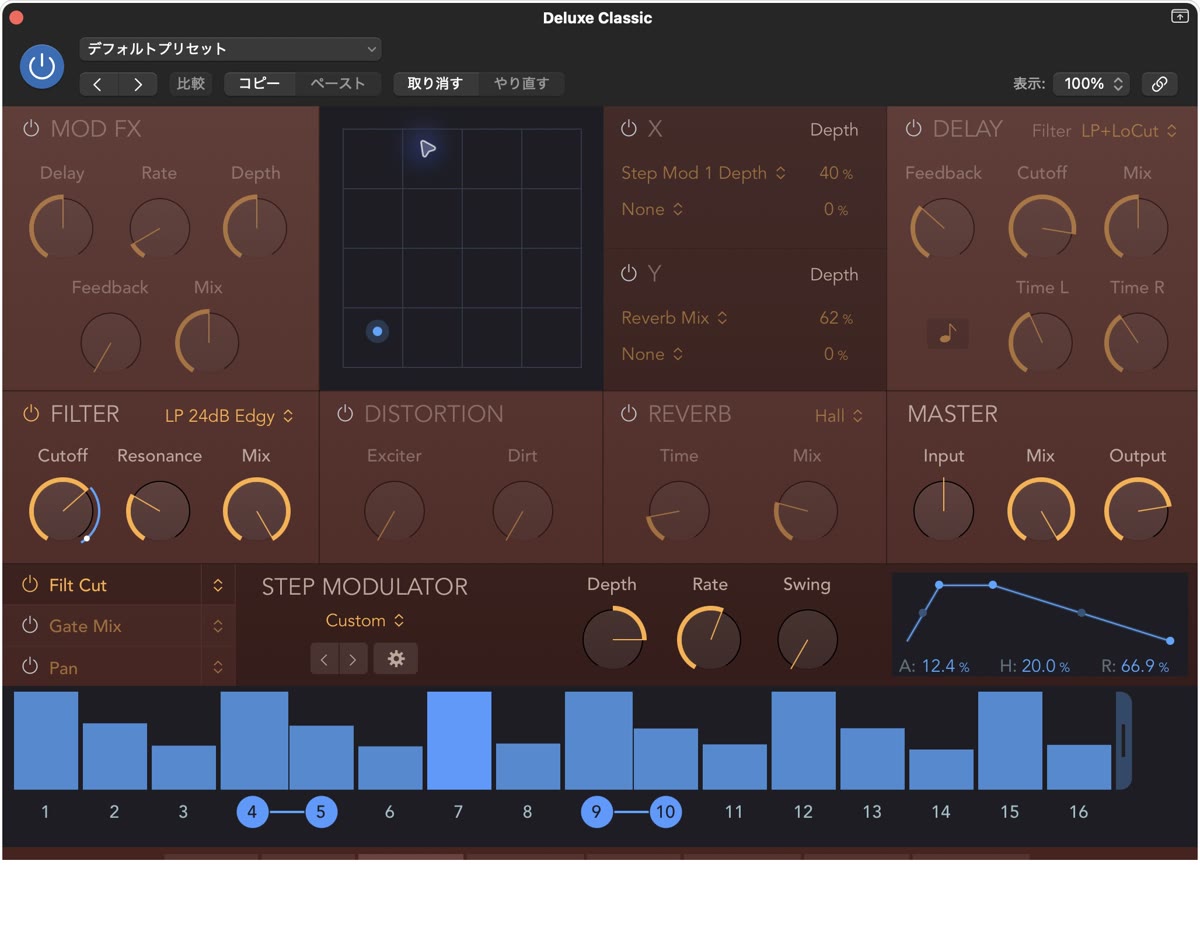The width and height of the screenshot is (1200, 930).
Task: Click the X Depth 40 % value
Action: click(836, 174)
